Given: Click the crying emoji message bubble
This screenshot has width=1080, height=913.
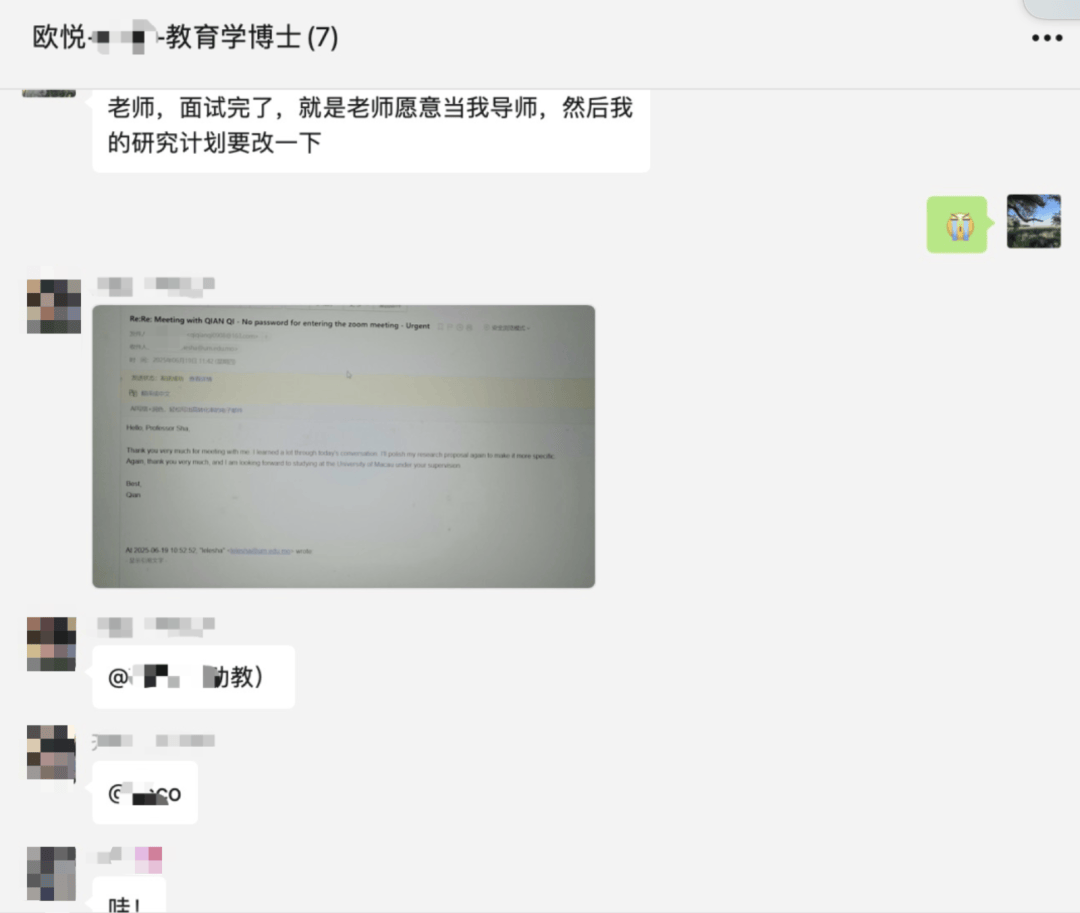Looking at the screenshot, I should click(x=957, y=224).
